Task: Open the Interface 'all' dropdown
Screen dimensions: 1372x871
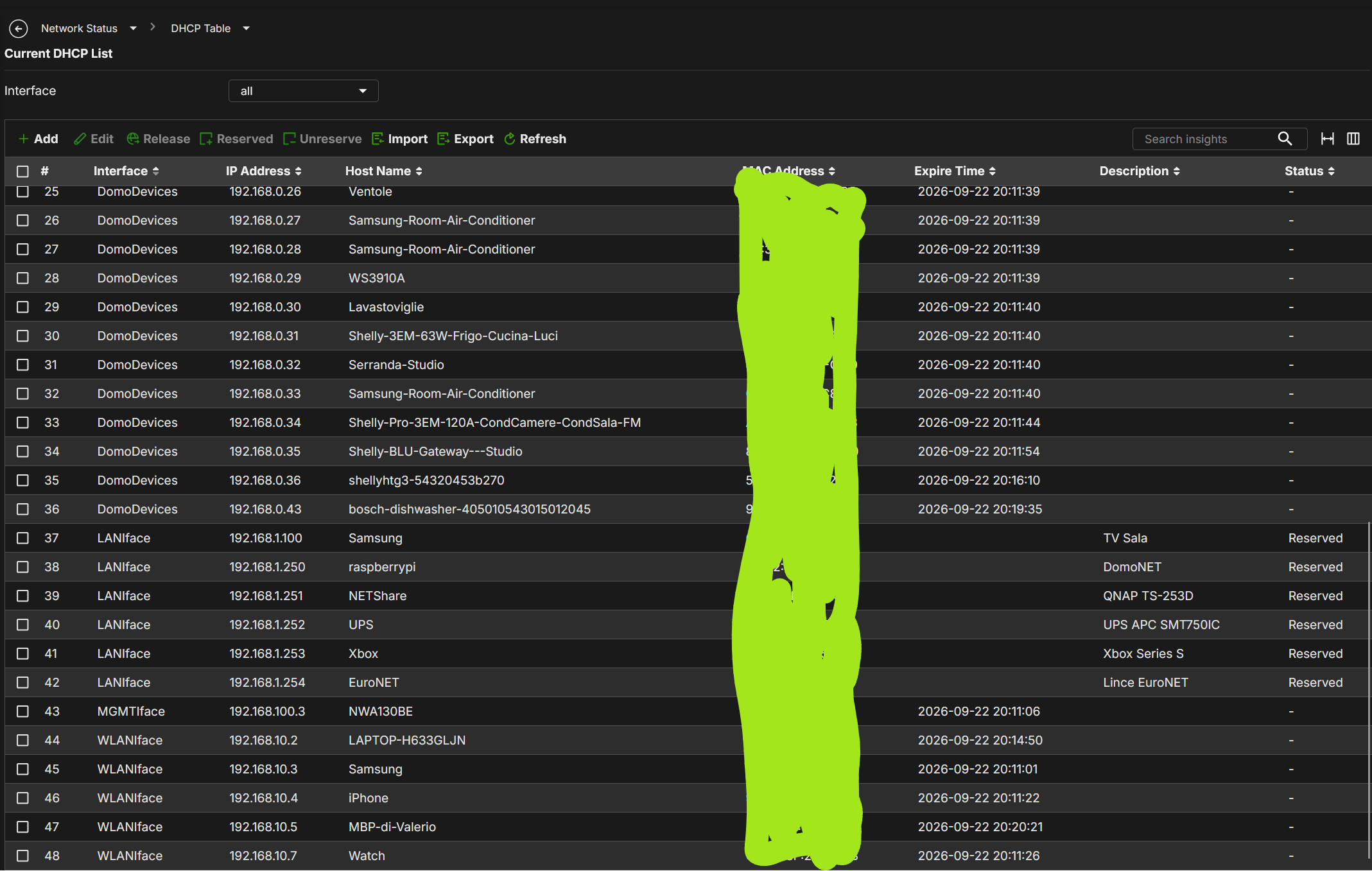Action: 304,91
